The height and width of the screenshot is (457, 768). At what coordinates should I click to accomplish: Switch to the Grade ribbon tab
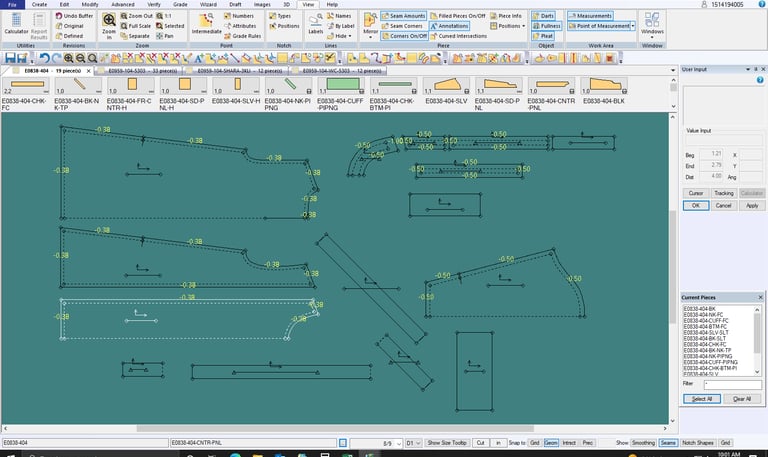(x=180, y=4)
